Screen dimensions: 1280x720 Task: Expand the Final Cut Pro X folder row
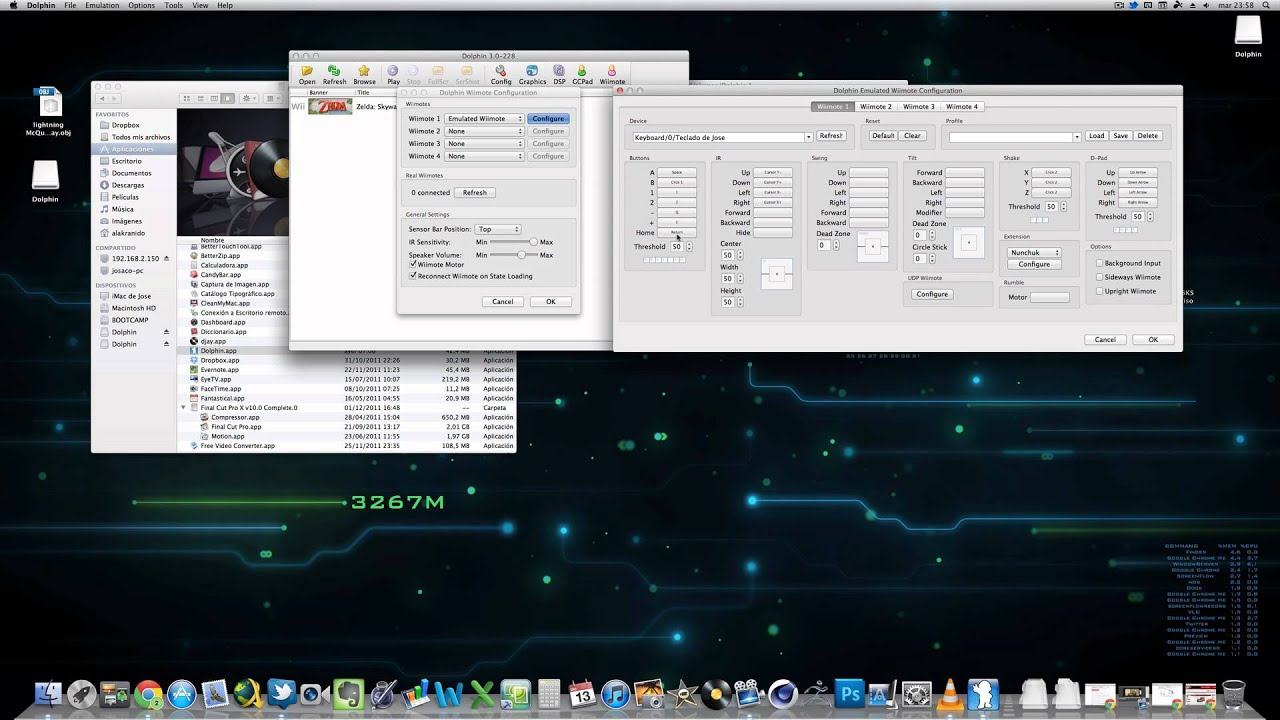pos(183,408)
